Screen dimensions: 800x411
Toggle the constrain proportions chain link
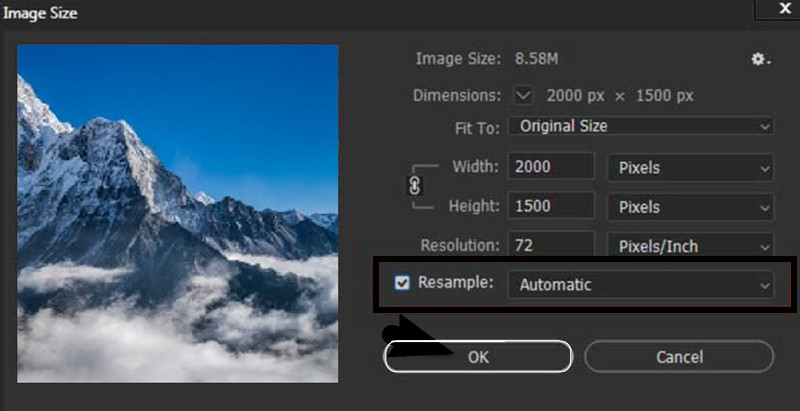[x=415, y=187]
